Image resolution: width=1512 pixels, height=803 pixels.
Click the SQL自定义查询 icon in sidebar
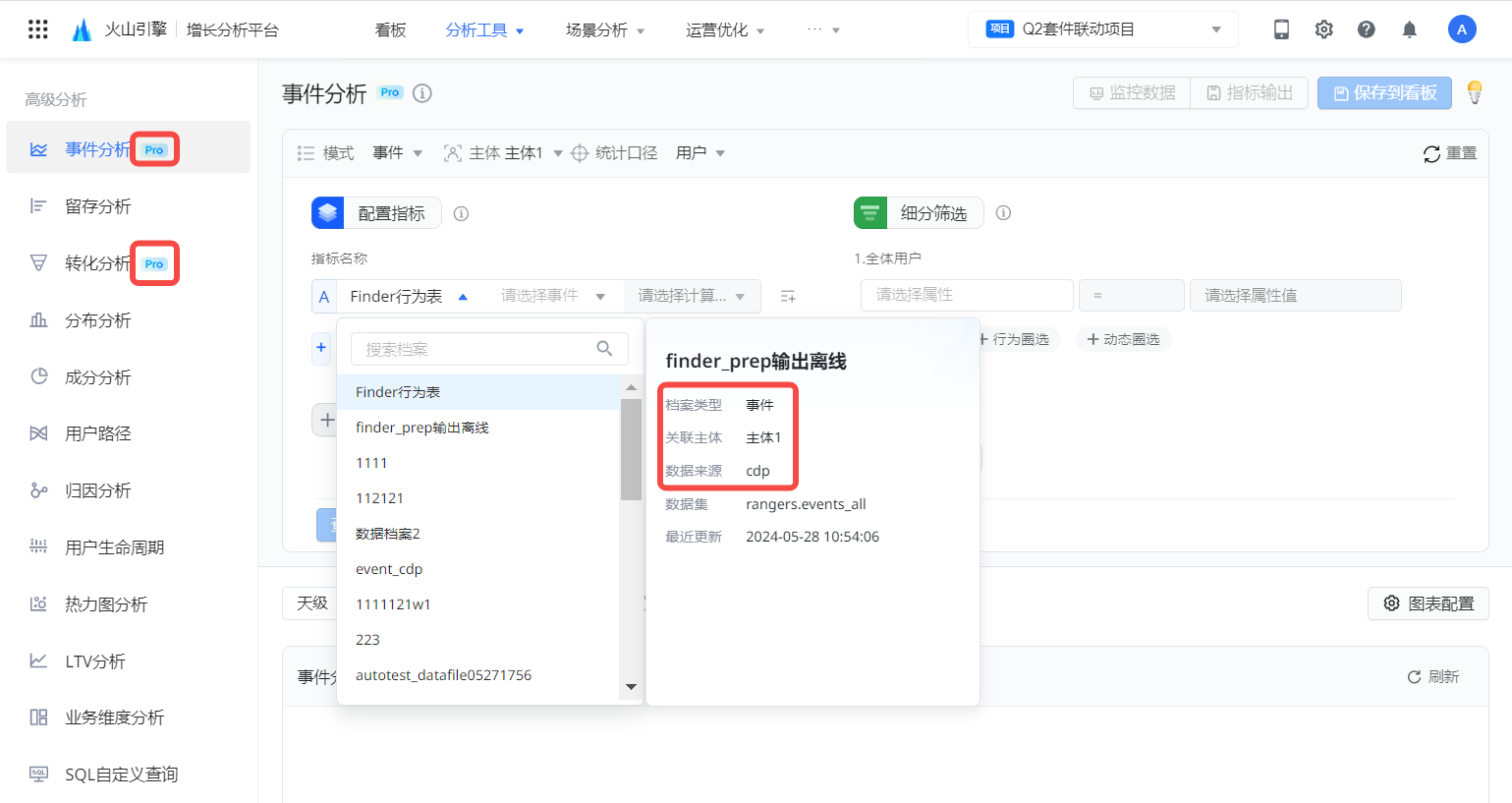pyautogui.click(x=38, y=774)
